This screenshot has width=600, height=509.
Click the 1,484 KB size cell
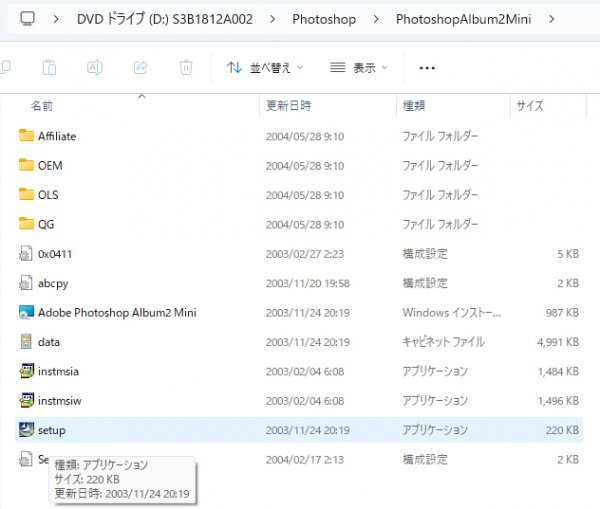point(558,372)
